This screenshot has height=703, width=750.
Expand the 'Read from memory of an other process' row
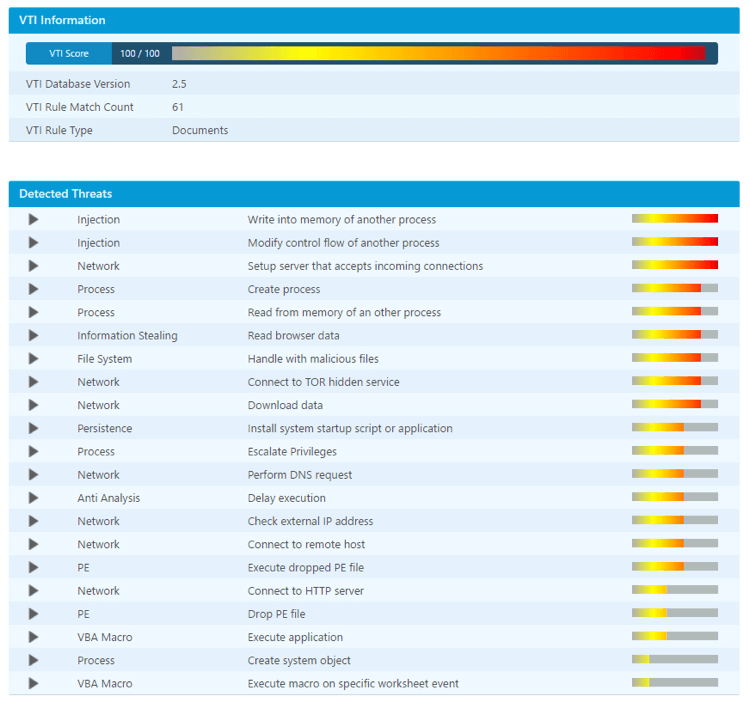tap(33, 312)
